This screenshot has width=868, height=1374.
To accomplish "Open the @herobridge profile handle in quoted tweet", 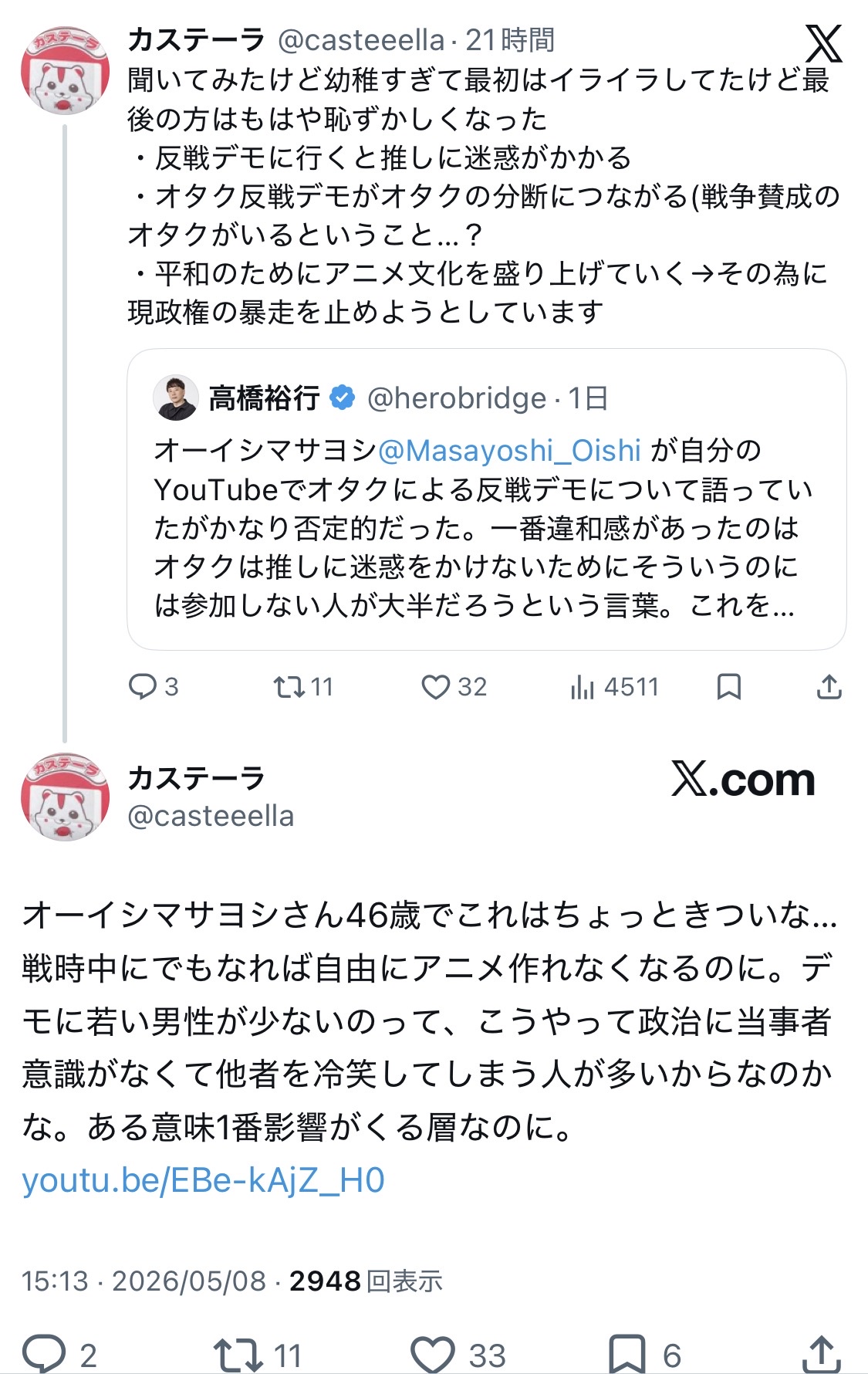I will click(457, 398).
